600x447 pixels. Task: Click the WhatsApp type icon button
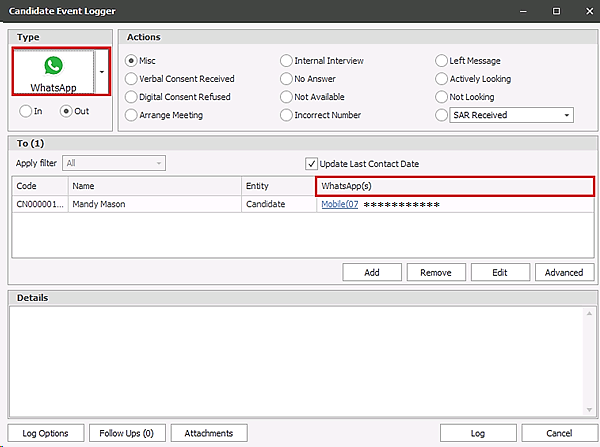coord(52,71)
